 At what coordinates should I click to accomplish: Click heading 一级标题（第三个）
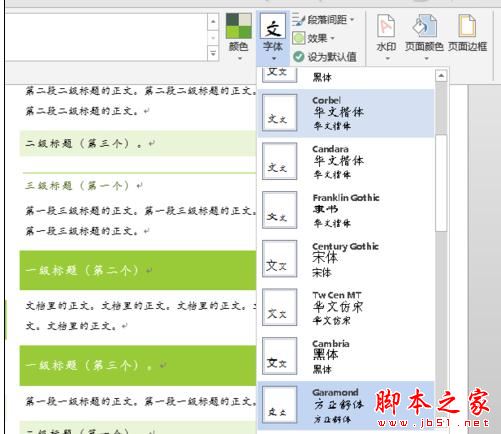[87, 365]
